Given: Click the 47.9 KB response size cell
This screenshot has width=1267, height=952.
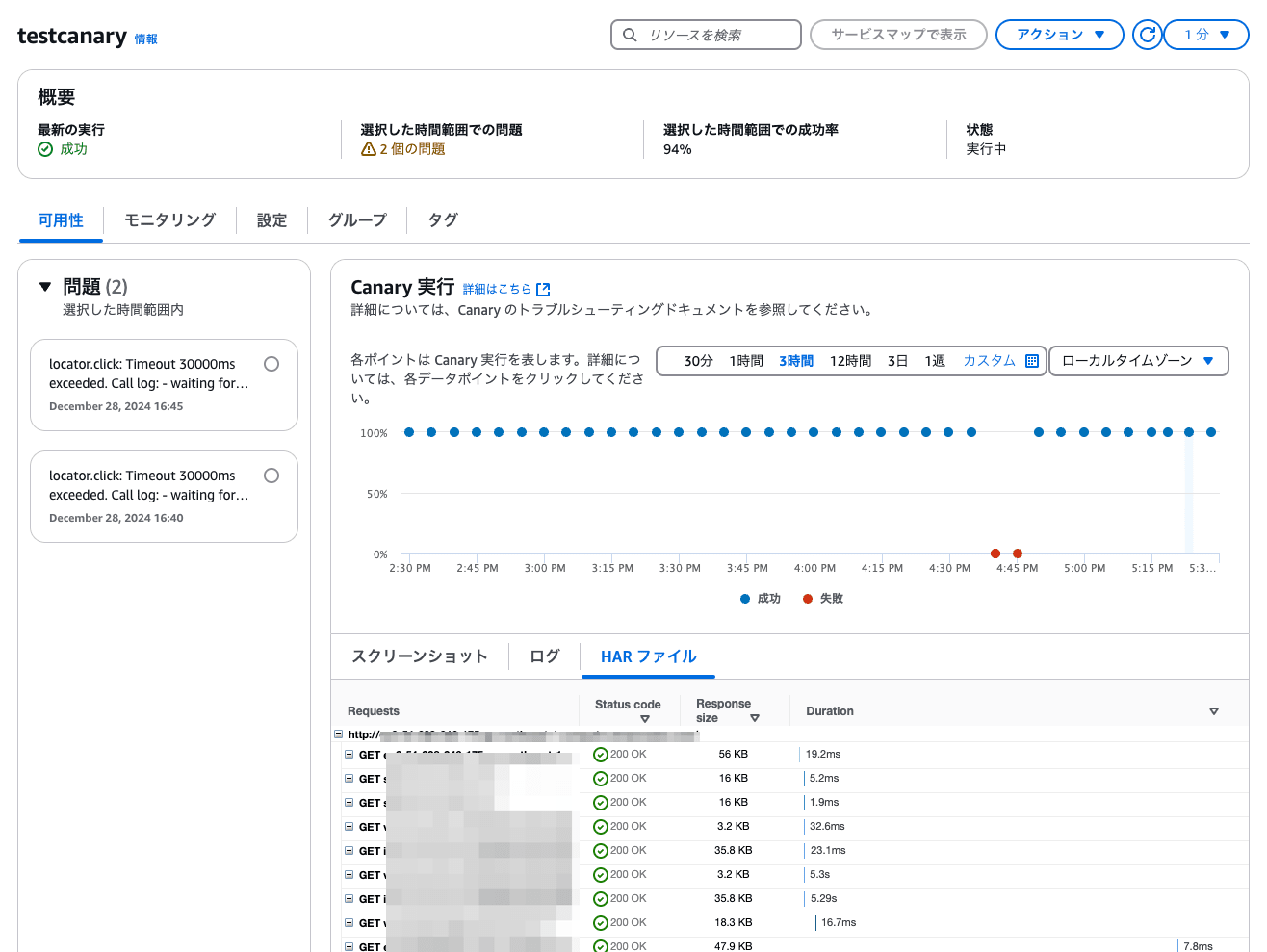Looking at the screenshot, I should tap(733, 946).
